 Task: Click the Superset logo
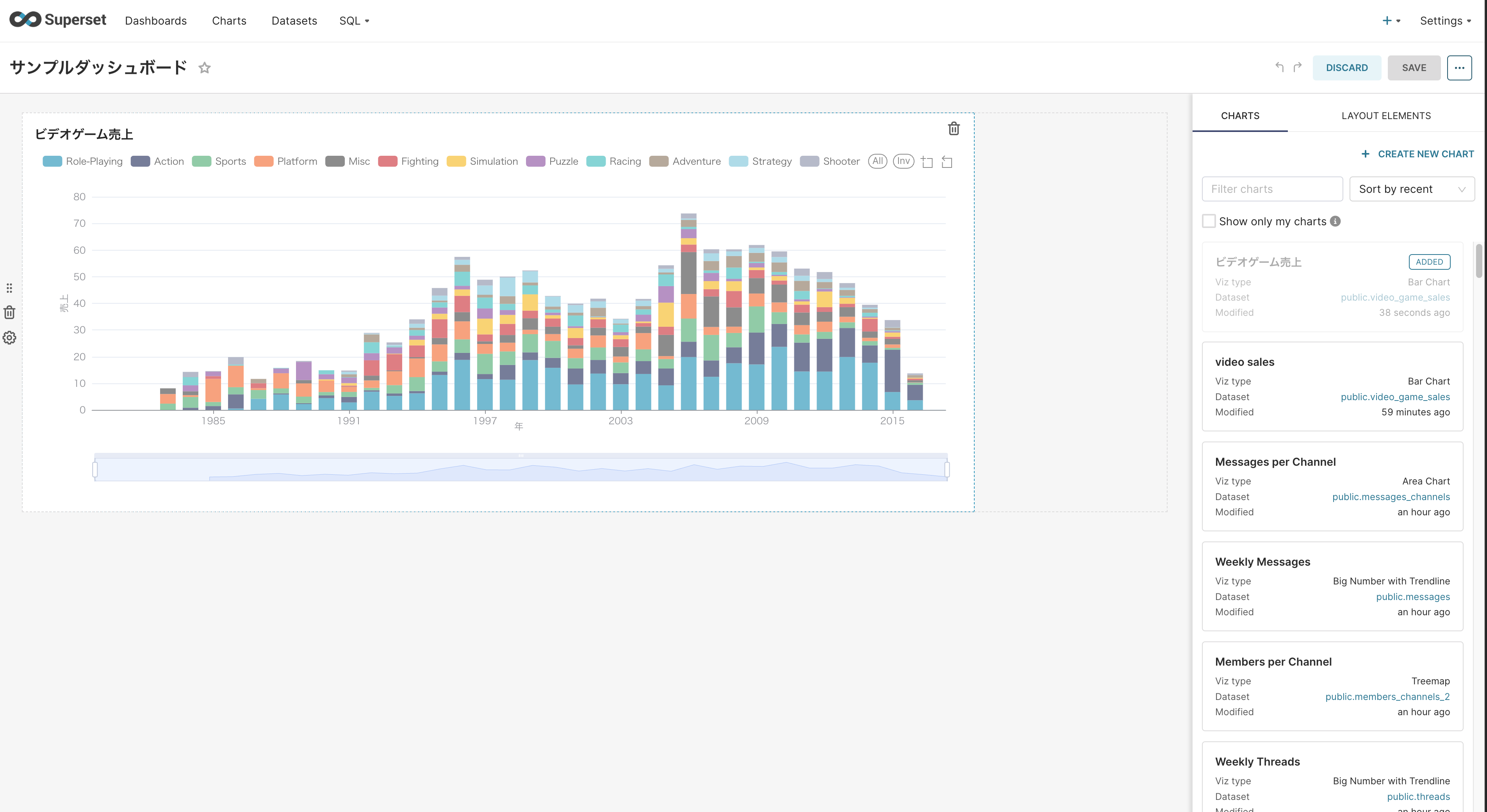coord(58,20)
